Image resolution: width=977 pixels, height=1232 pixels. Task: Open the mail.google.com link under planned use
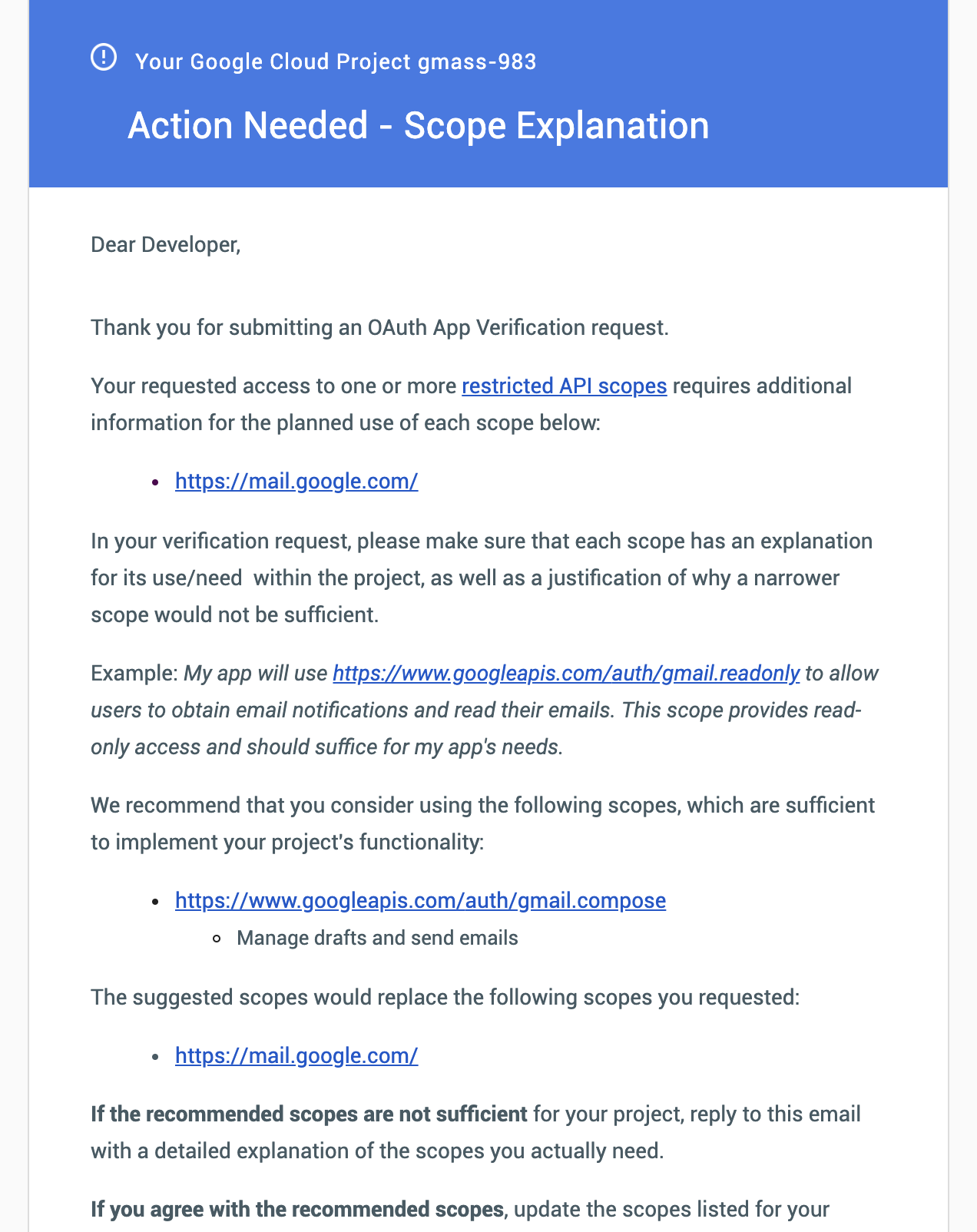(x=296, y=482)
